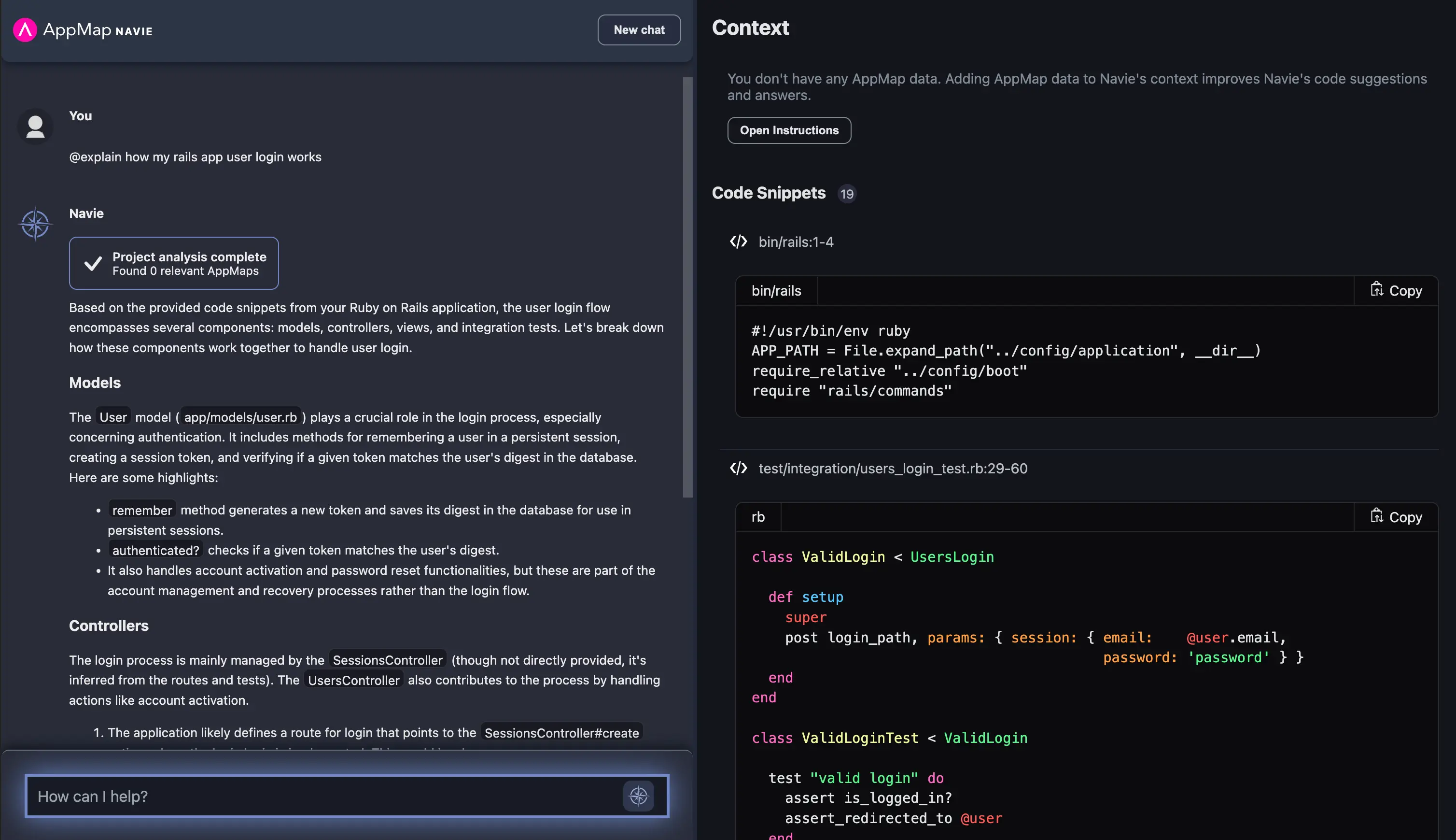Click the 'assert is_logged_in?' code line
Viewport: 1456px width, 840px height.
pos(868,798)
